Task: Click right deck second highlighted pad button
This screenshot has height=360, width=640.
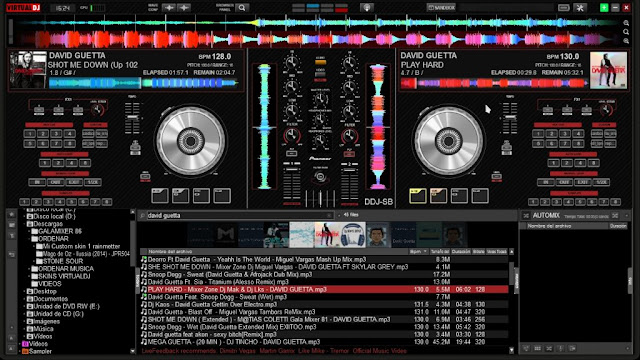Action: (438, 196)
